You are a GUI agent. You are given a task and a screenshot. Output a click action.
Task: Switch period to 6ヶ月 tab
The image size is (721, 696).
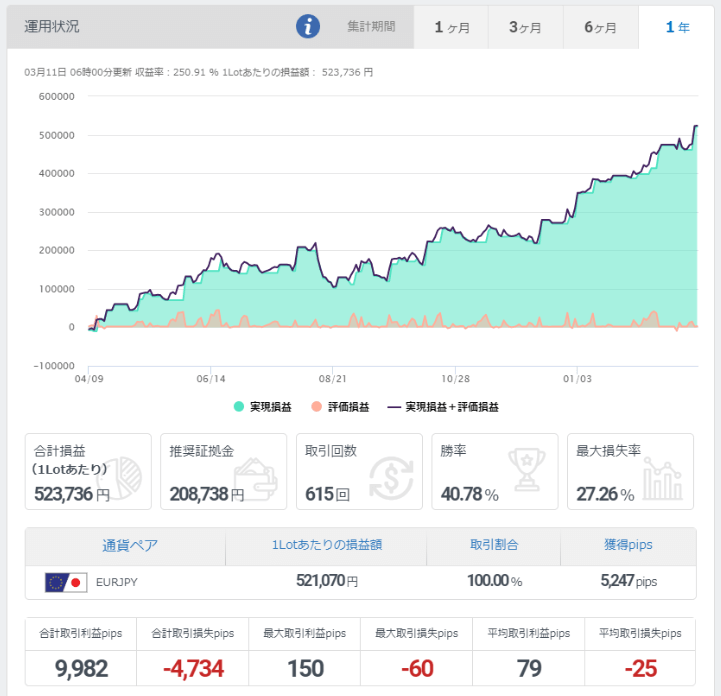[x=601, y=27]
